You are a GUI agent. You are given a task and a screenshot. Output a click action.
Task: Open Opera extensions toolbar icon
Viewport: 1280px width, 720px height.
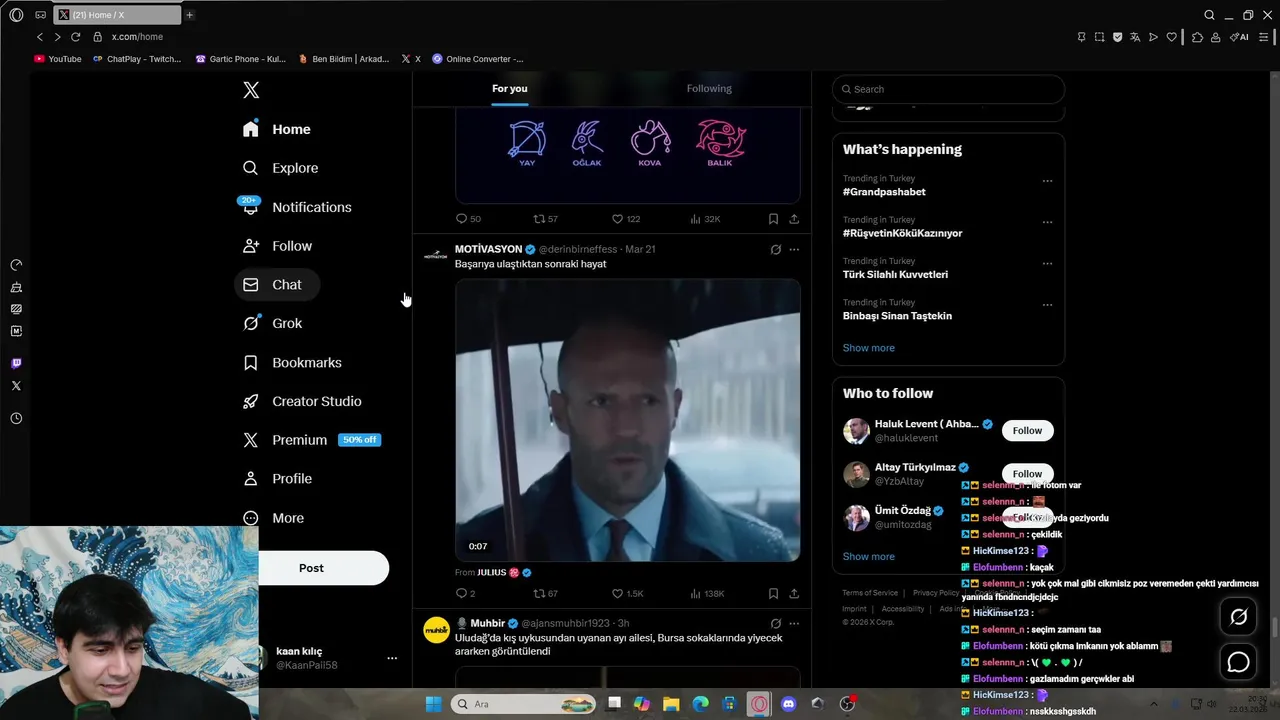1197,37
